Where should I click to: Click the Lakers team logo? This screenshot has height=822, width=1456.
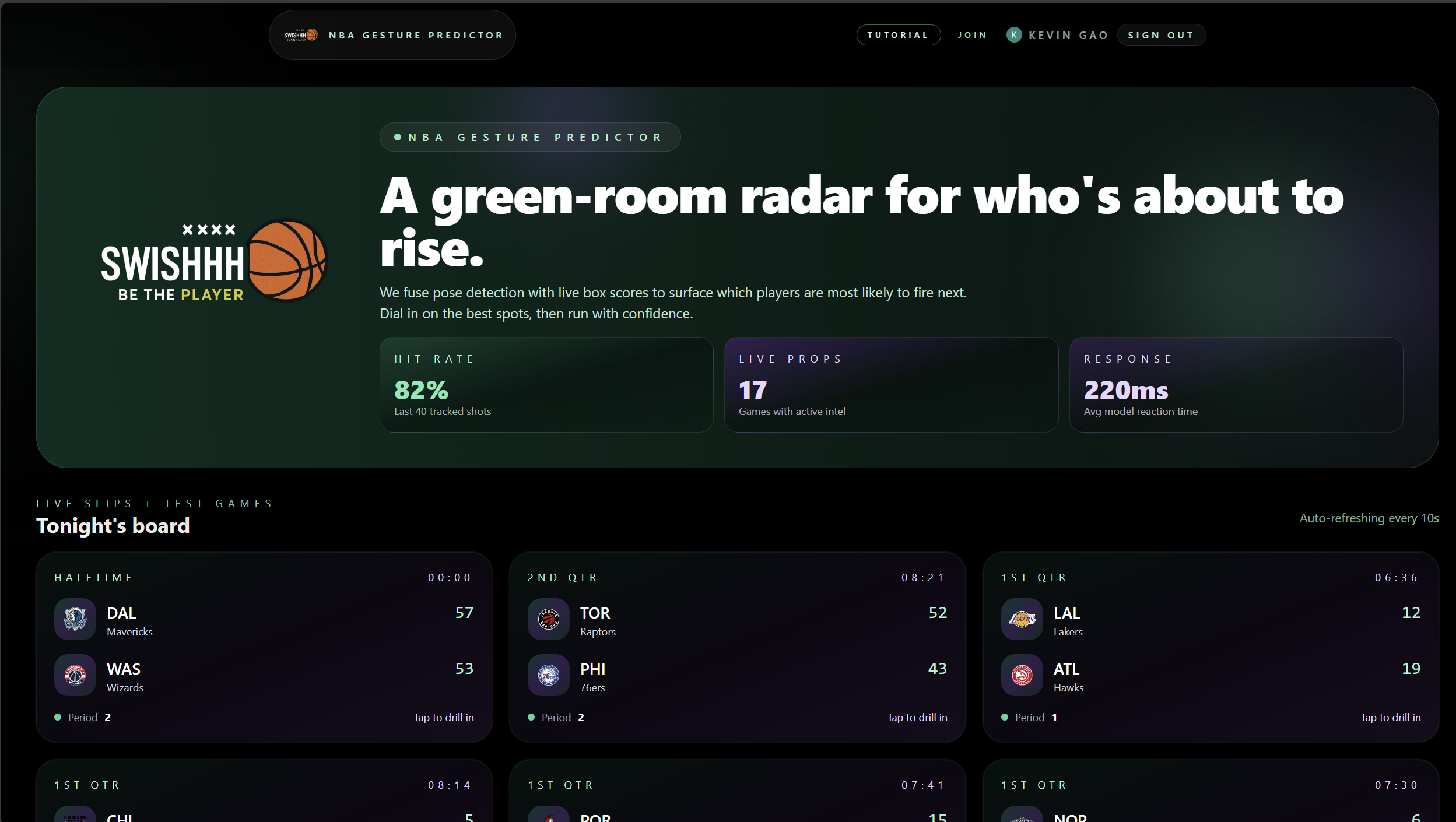coord(1022,619)
